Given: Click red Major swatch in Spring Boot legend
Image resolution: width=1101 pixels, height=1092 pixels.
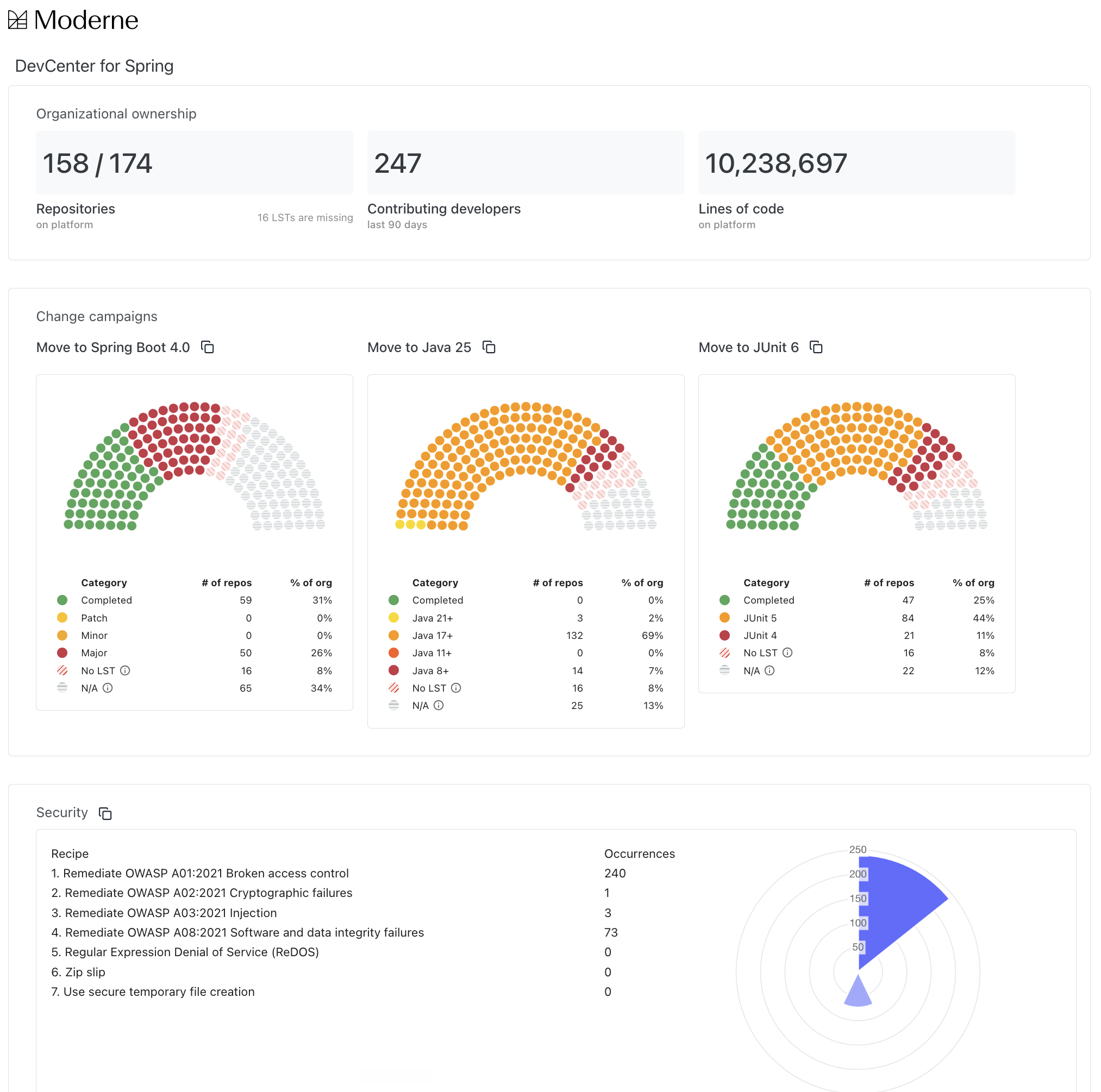Looking at the screenshot, I should (x=62, y=653).
